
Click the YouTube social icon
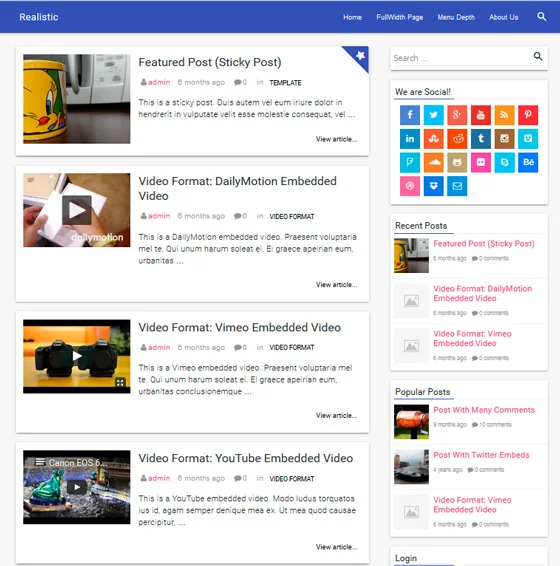pyautogui.click(x=481, y=115)
